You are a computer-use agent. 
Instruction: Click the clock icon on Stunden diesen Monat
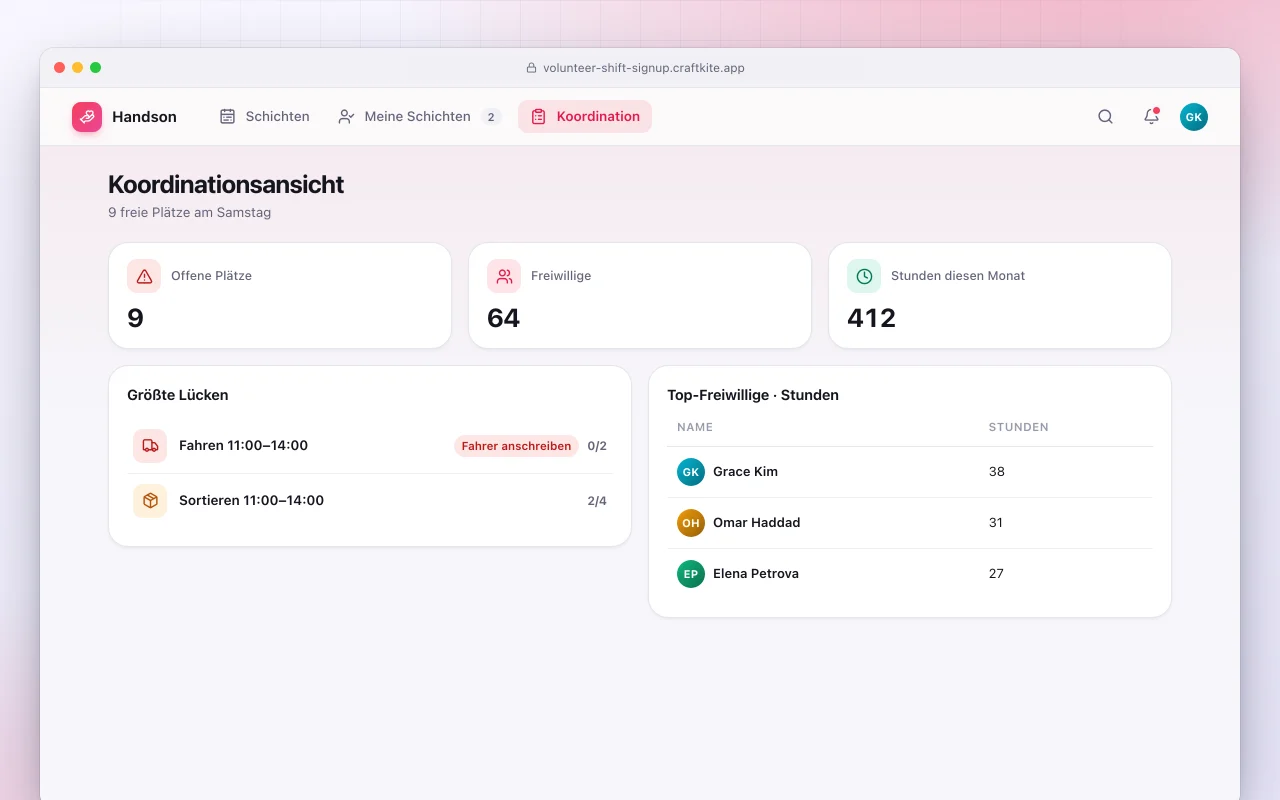pos(864,276)
